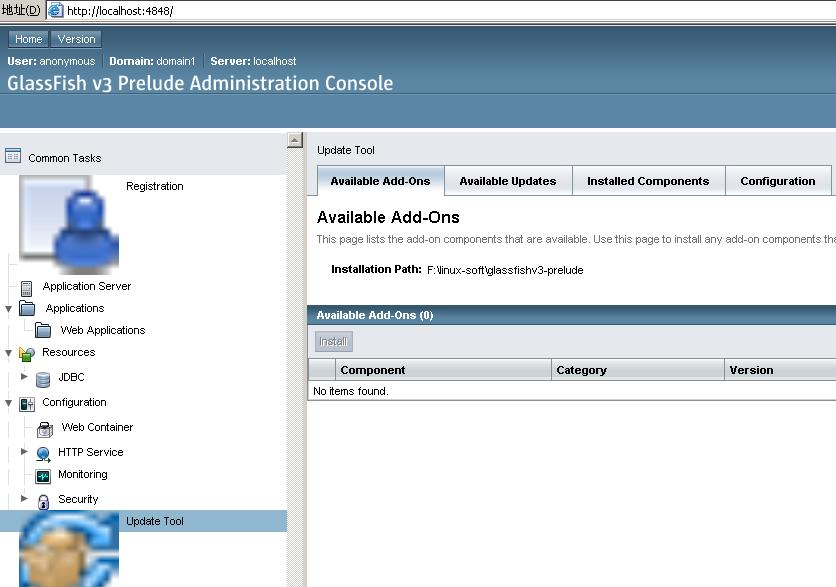Open the Registration tree item
This screenshot has width=836, height=587.
click(x=155, y=186)
